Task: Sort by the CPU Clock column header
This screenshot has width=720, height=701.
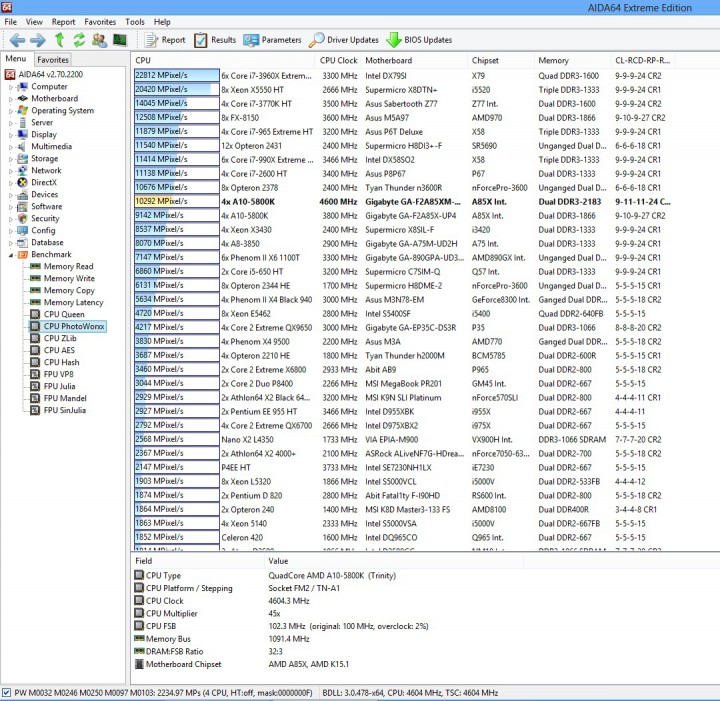Action: [x=338, y=60]
